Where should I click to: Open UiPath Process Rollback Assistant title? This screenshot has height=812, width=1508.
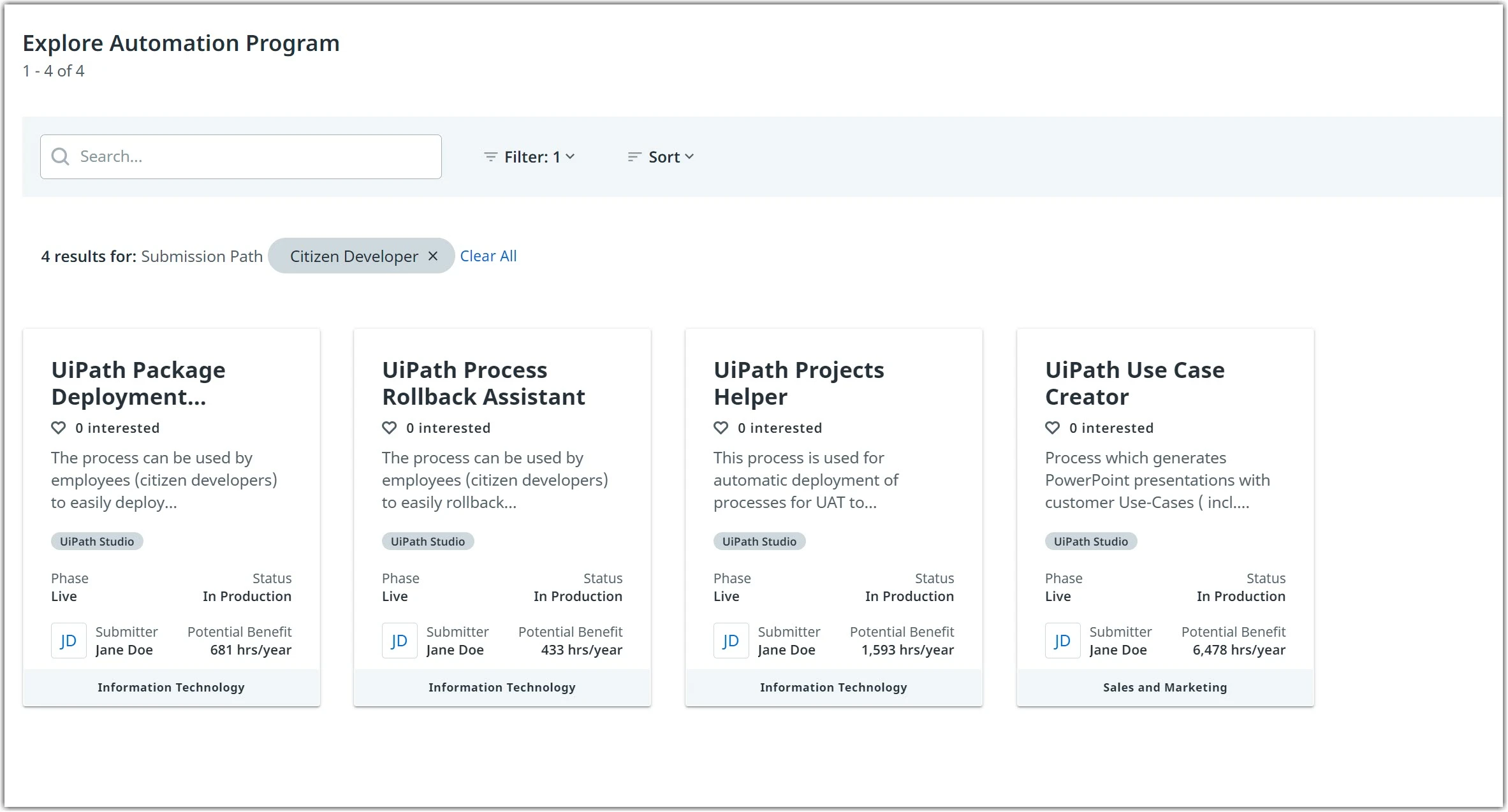pos(483,383)
